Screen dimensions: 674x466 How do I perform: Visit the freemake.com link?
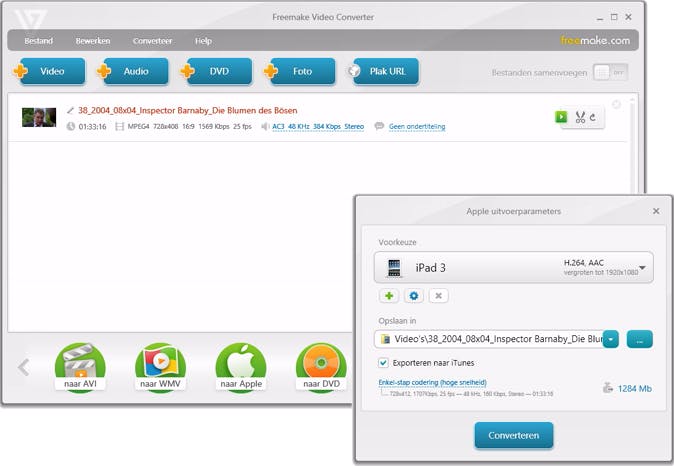click(595, 40)
